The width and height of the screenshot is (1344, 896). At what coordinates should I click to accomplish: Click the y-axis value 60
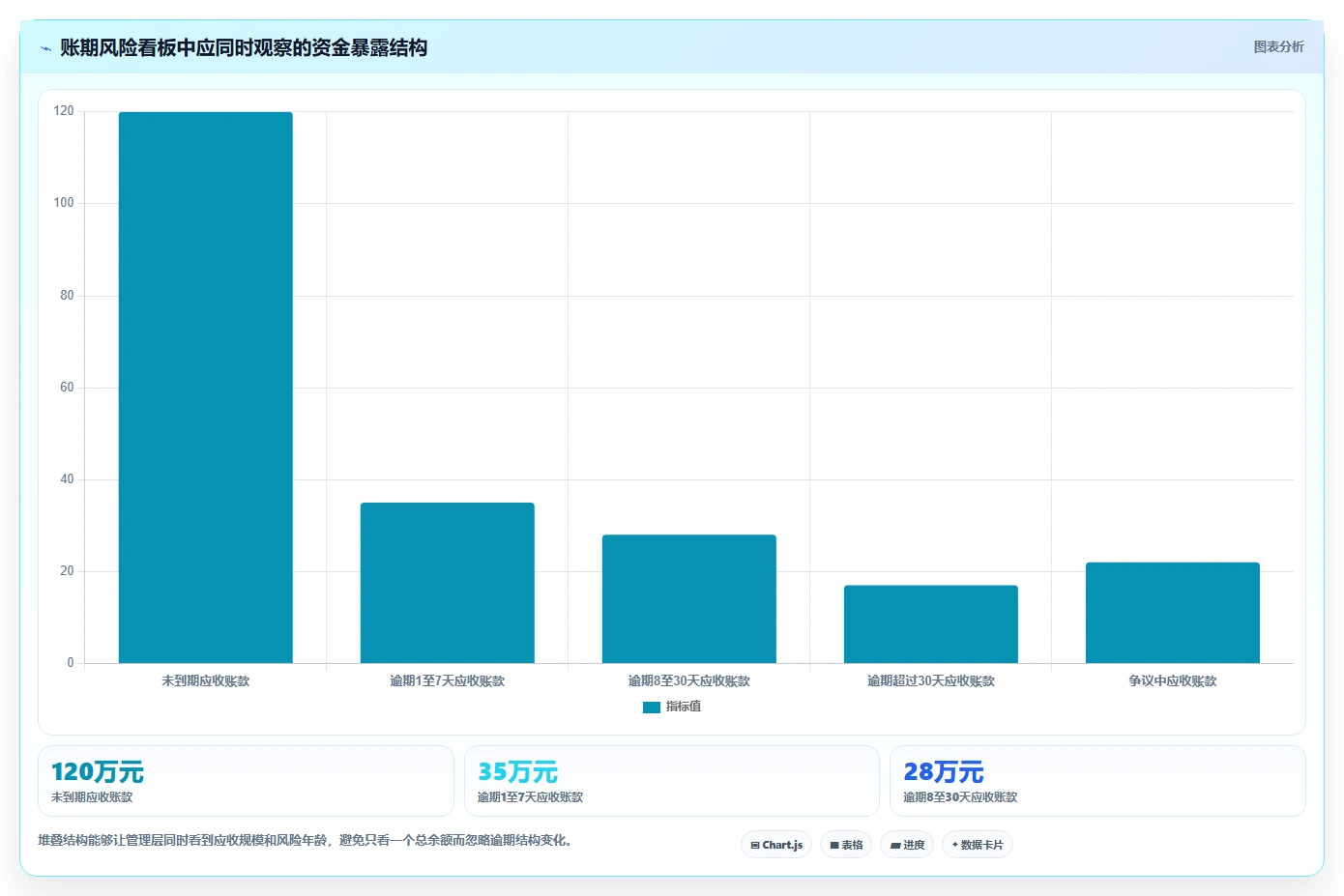click(x=67, y=388)
